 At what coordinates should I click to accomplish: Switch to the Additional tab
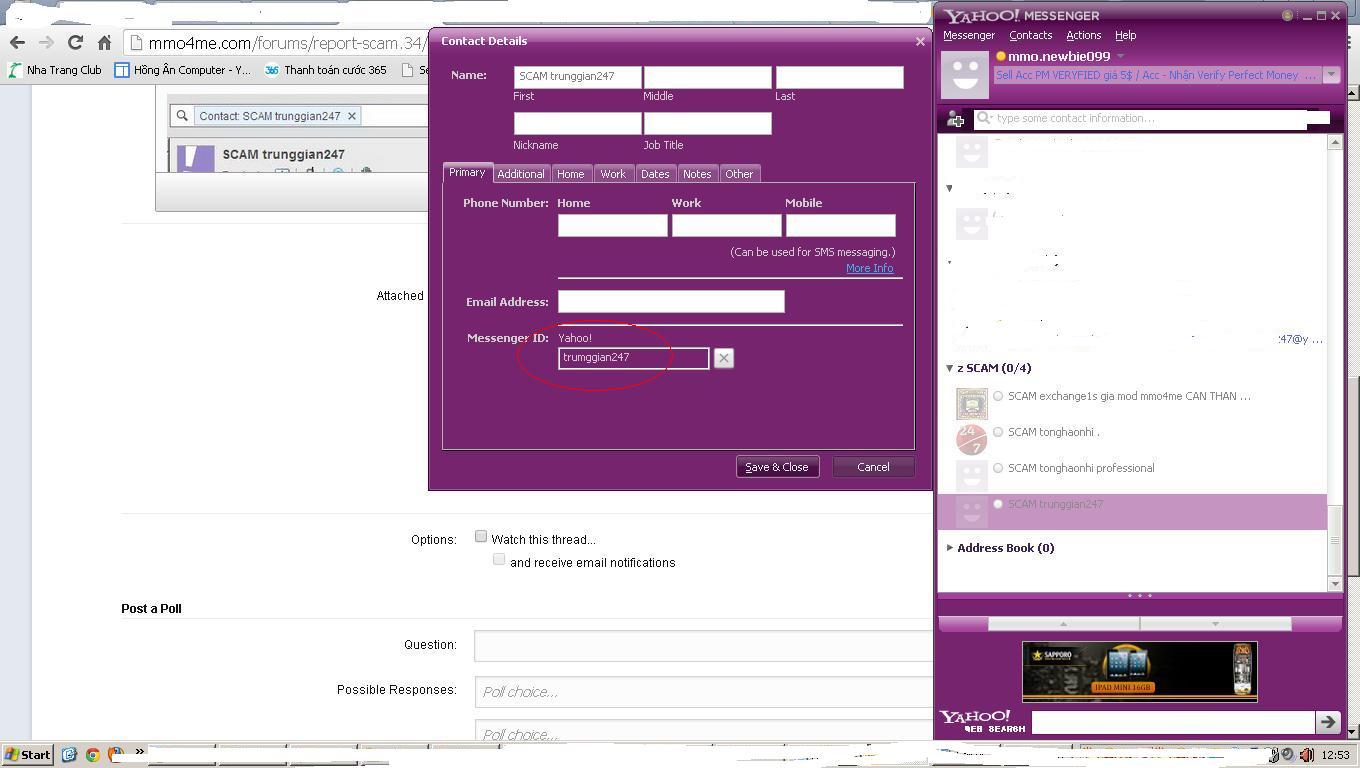coord(521,174)
